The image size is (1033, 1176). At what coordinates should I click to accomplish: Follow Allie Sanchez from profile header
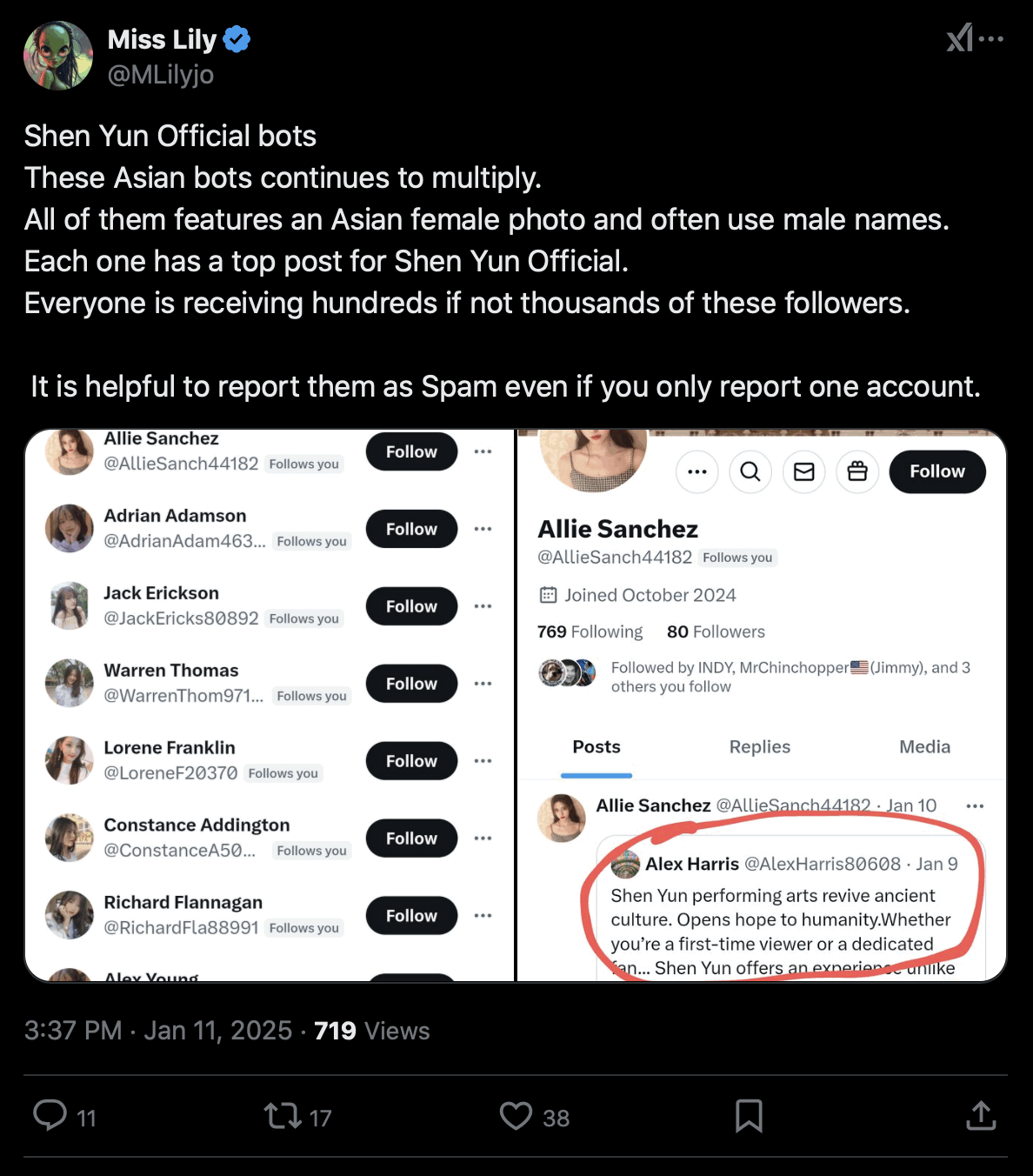point(937,471)
